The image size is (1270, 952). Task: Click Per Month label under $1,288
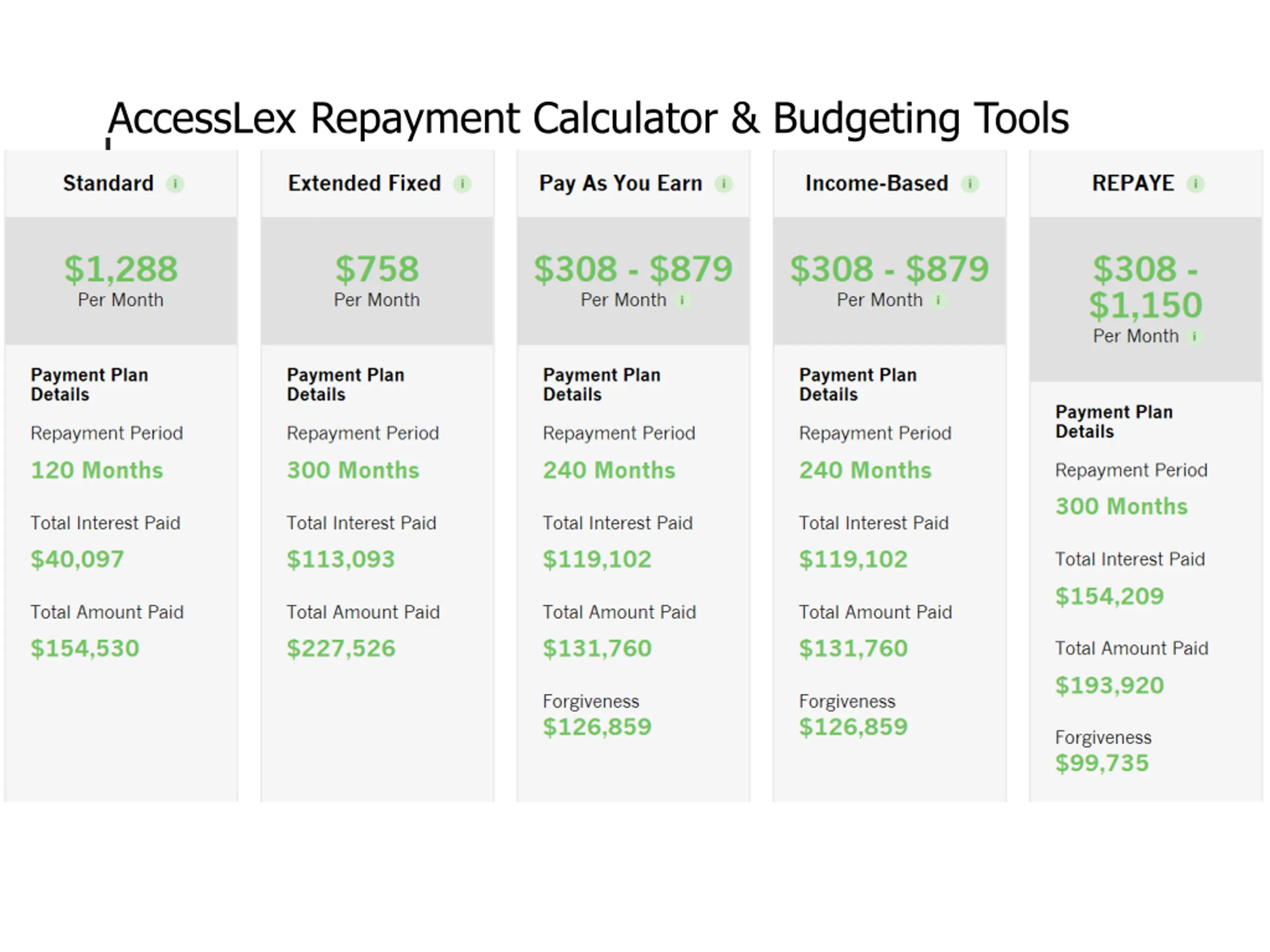coord(121,300)
